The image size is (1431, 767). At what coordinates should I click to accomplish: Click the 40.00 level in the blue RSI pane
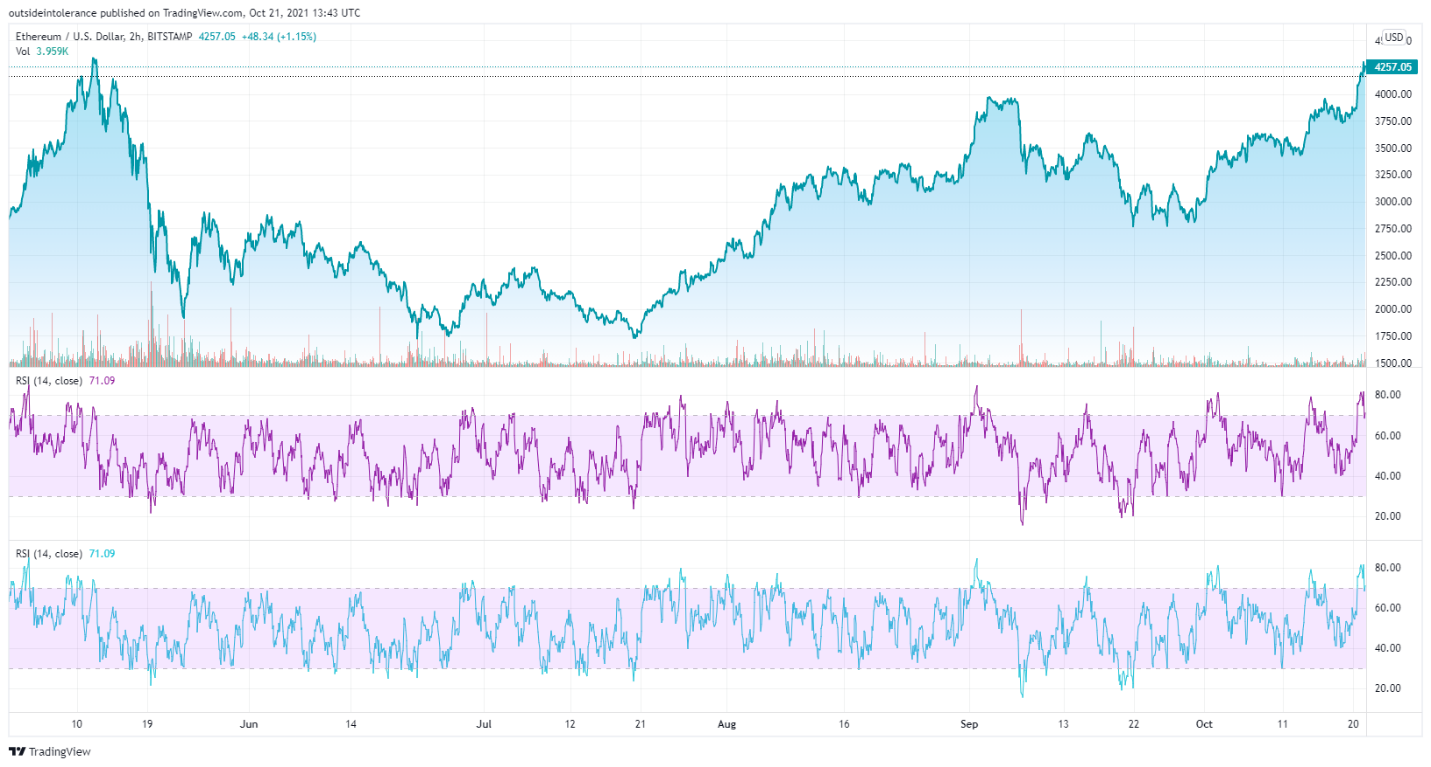(x=1387, y=648)
